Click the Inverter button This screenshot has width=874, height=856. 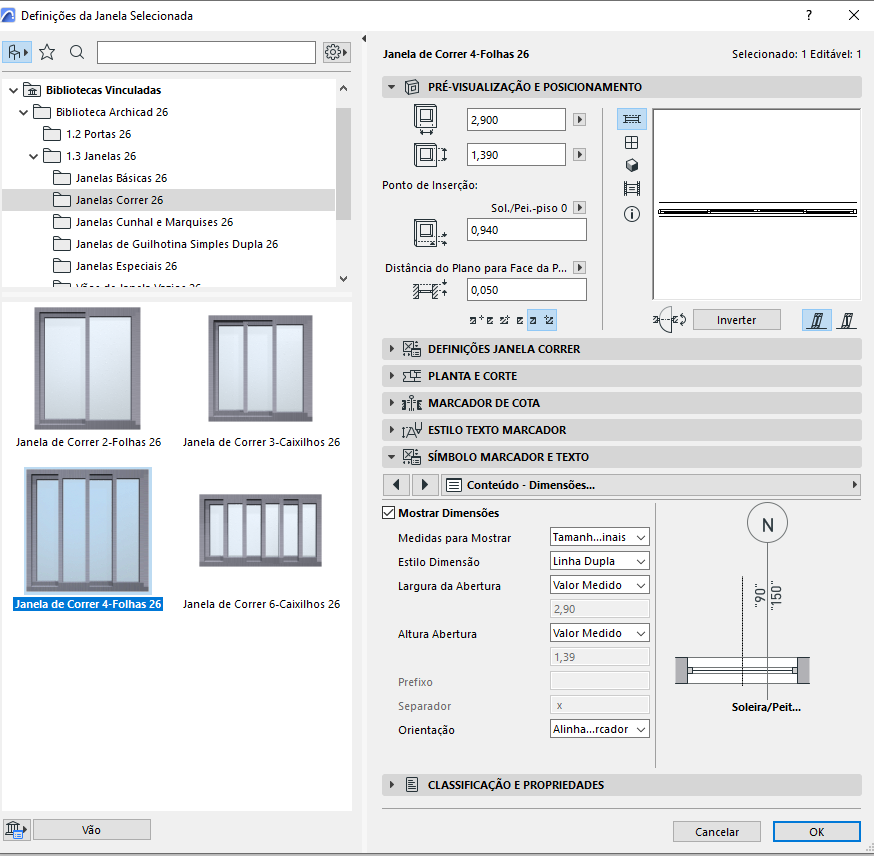click(736, 320)
